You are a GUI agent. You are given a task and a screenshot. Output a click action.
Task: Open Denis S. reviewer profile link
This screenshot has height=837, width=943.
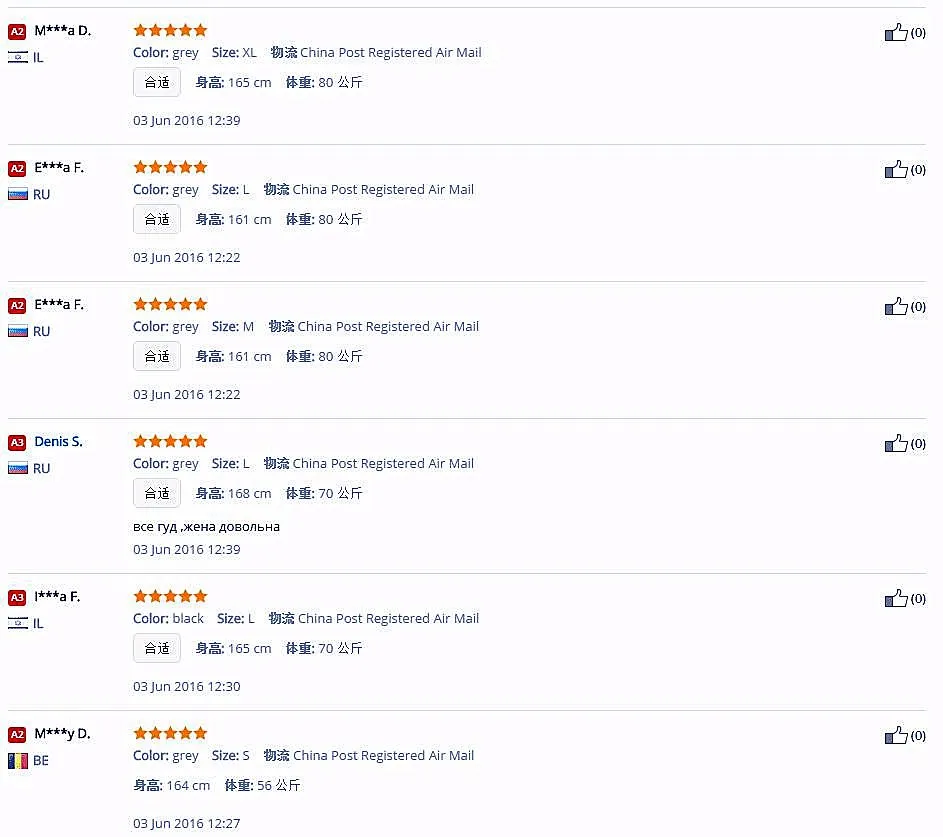pyautogui.click(x=58, y=441)
